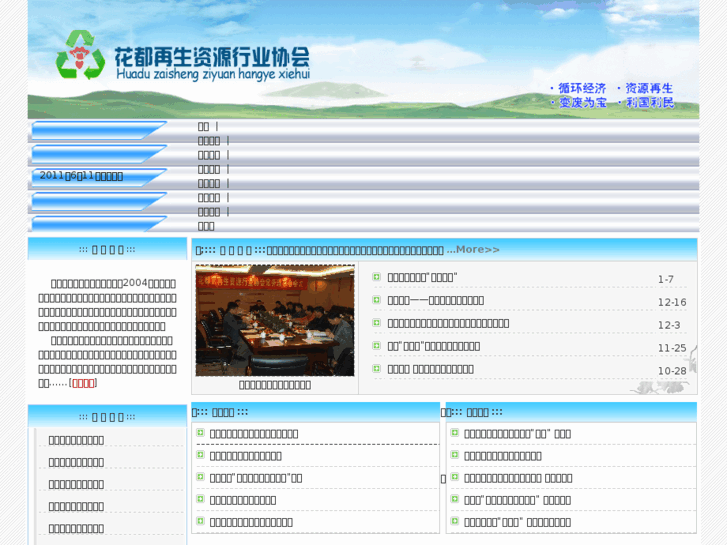Screen dimensions: 727x545
Task: Open the conference meeting photo thumbnail
Action: click(x=275, y=321)
